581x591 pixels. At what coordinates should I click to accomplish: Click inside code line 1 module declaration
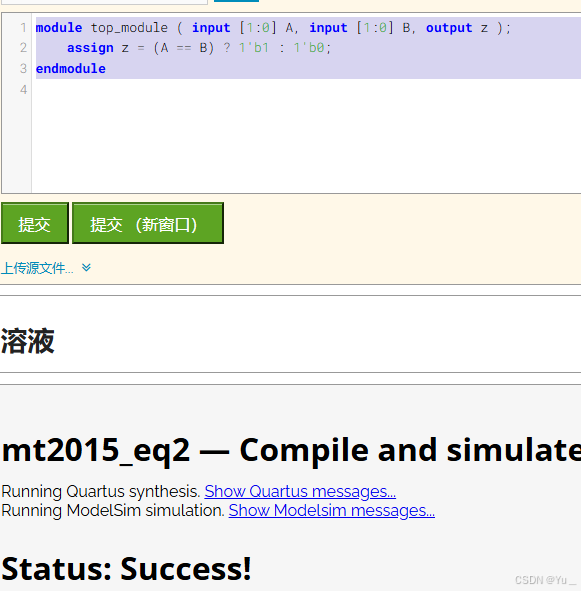273,28
